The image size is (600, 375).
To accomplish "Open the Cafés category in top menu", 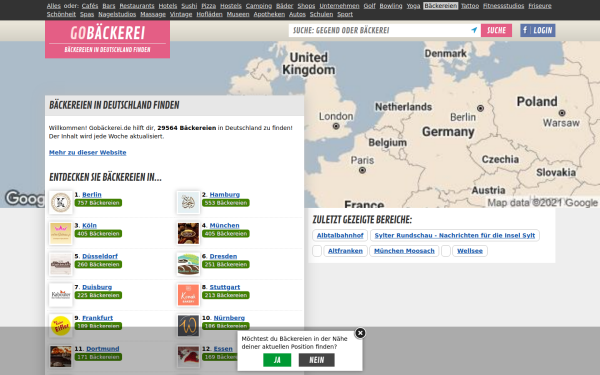I will [x=90, y=6].
